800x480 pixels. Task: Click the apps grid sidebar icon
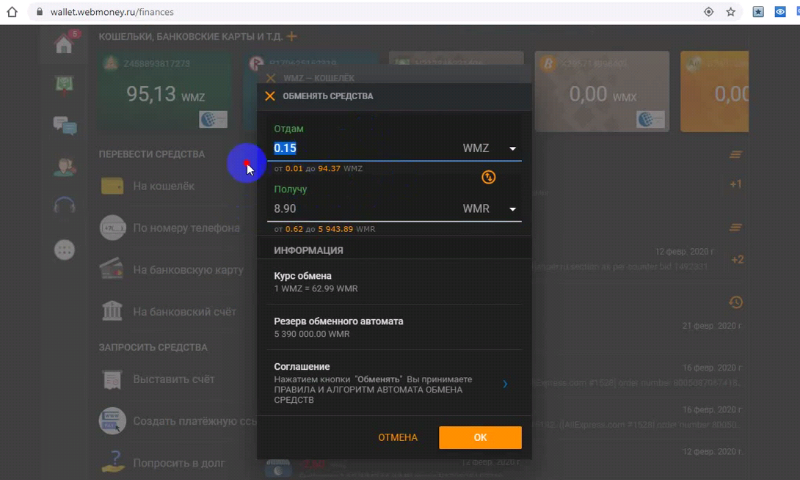click(65, 249)
